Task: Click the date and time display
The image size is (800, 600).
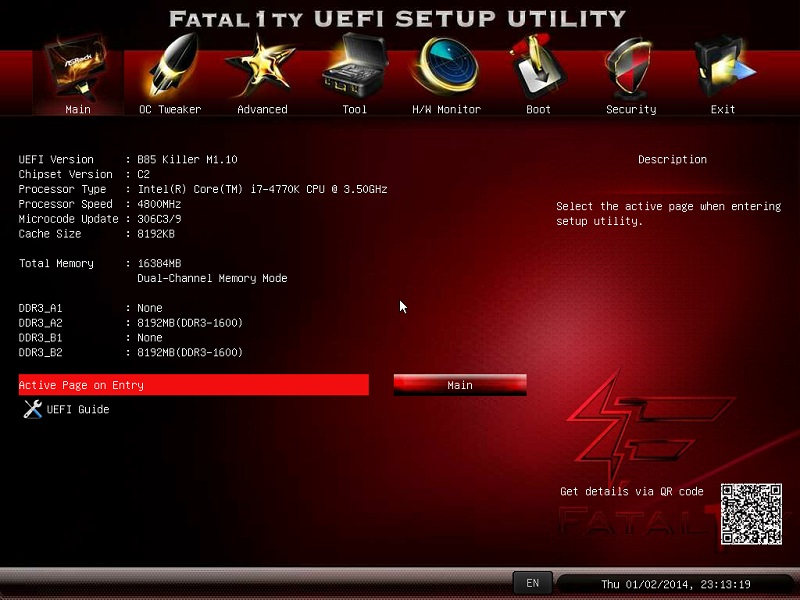Action: coord(676,584)
